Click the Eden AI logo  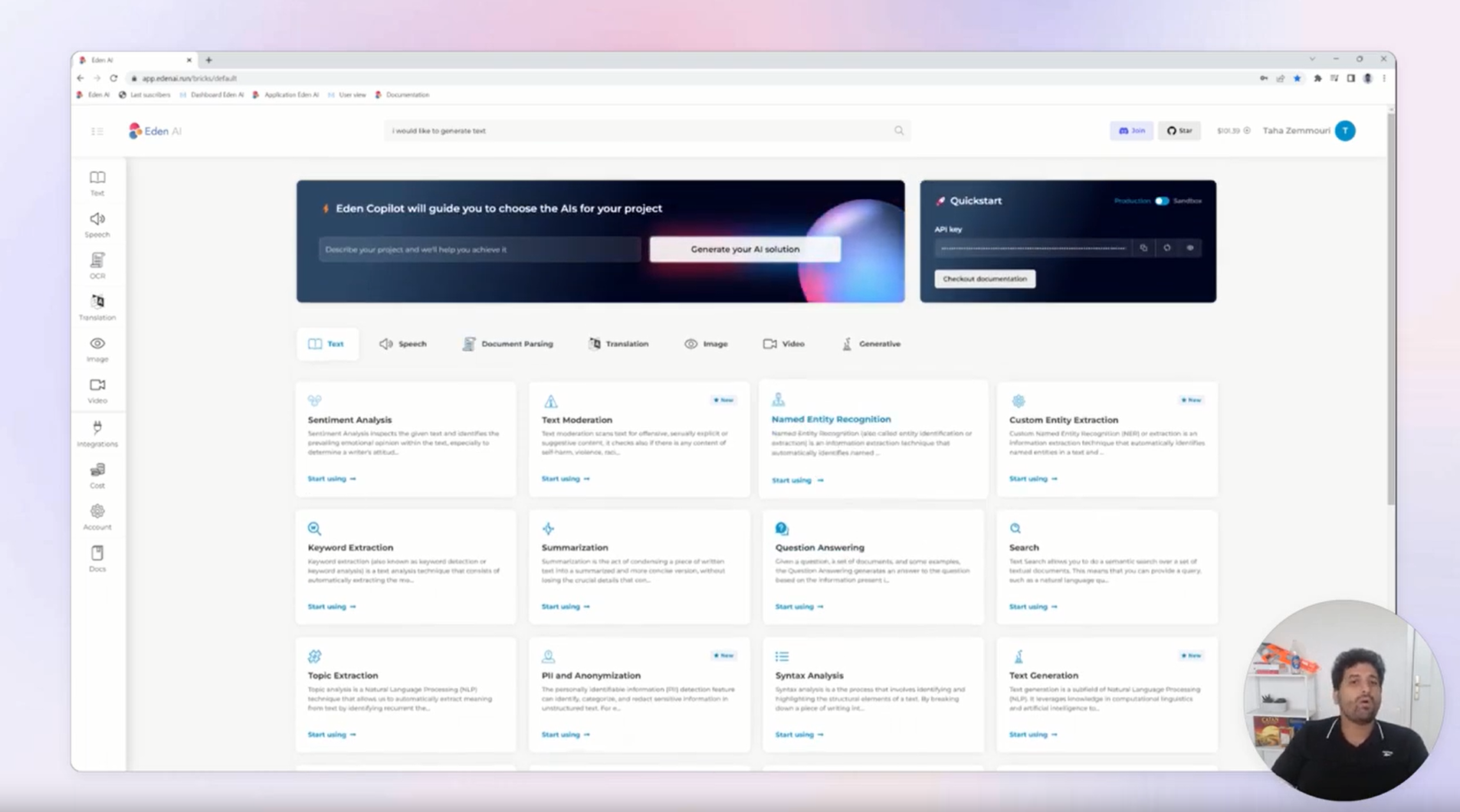(155, 131)
